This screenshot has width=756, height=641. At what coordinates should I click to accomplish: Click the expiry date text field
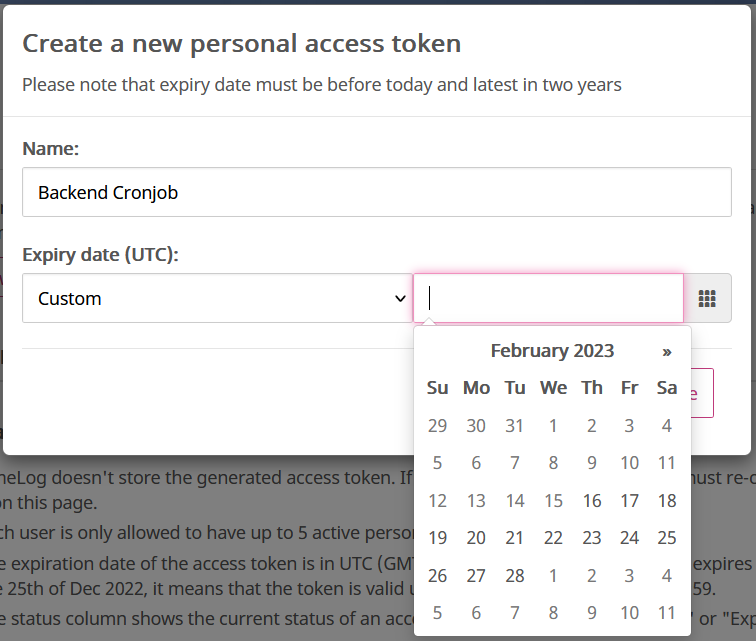548,298
